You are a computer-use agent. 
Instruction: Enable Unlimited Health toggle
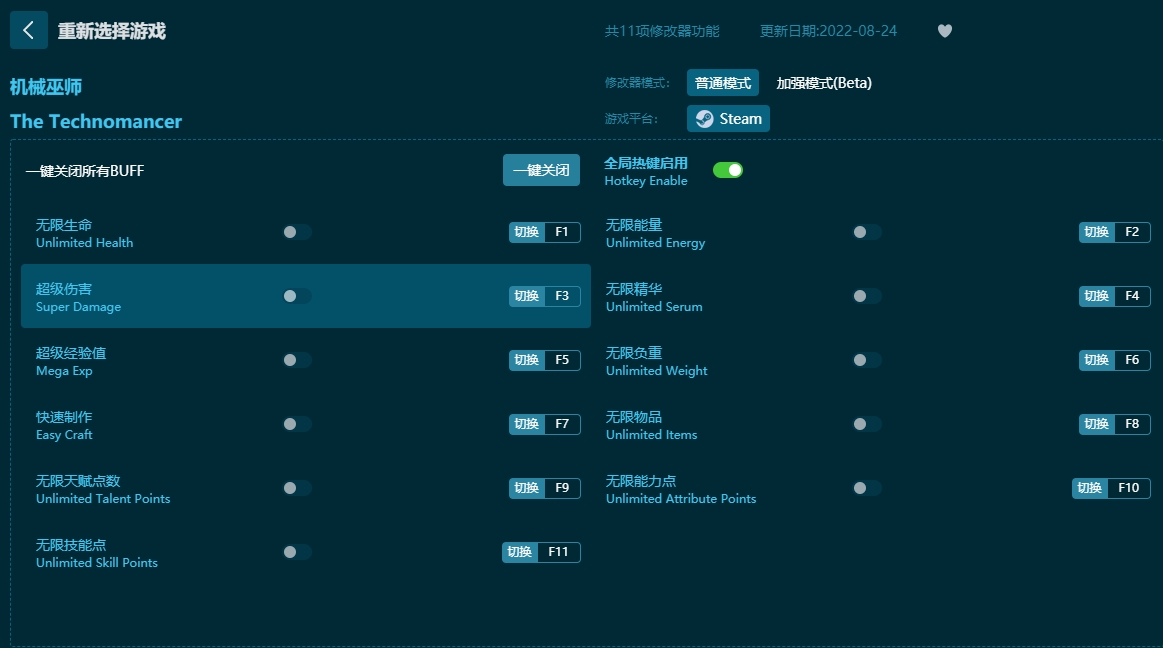297,232
